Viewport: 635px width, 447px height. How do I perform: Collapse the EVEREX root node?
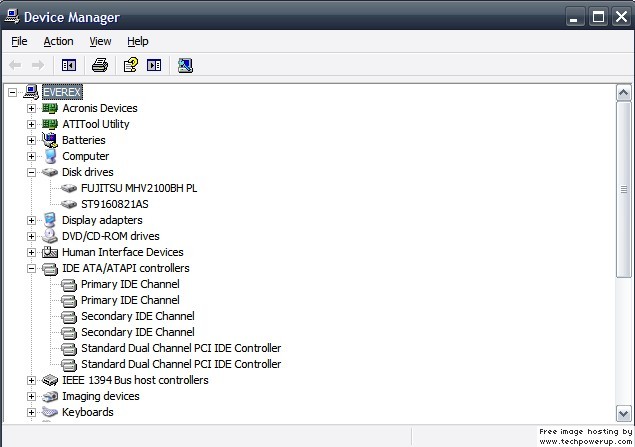13,92
